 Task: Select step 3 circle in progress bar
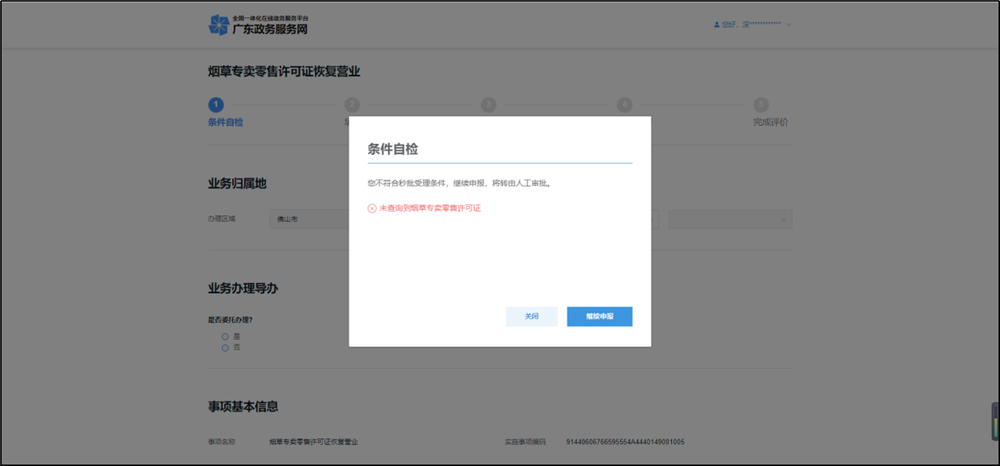[489, 105]
